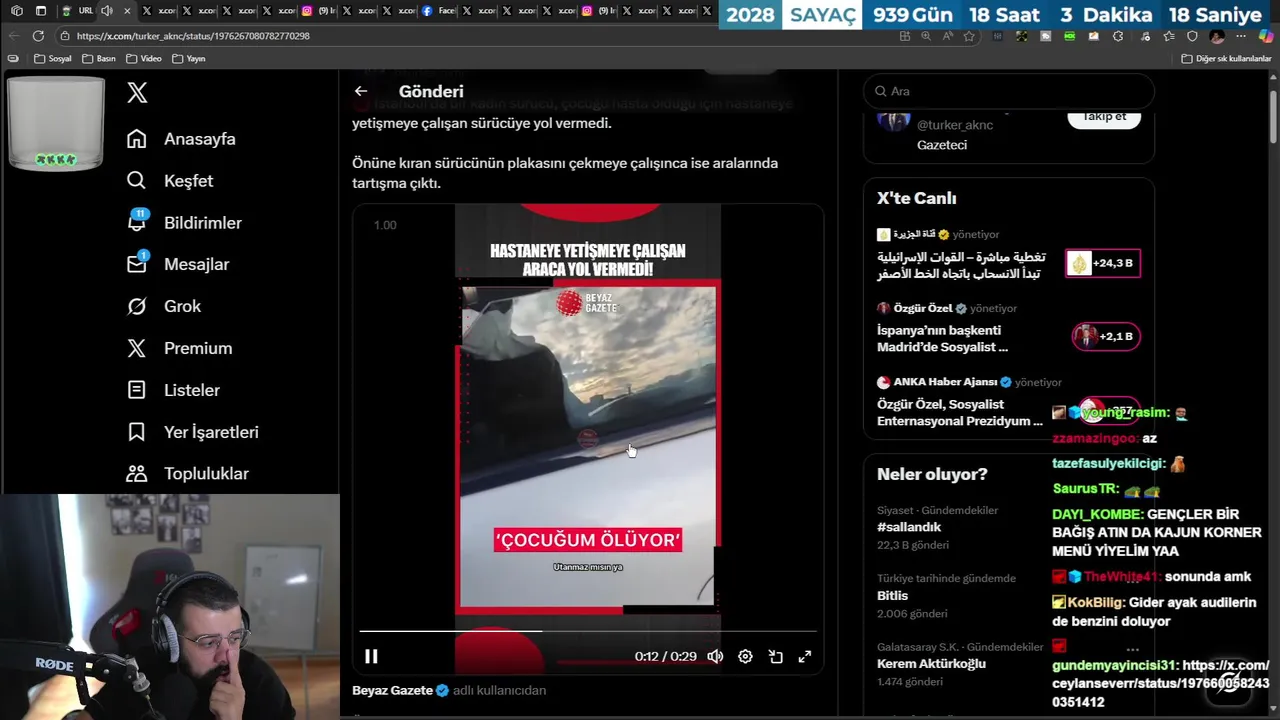
Task: Toggle picture-in-picture for the video
Action: (775, 656)
